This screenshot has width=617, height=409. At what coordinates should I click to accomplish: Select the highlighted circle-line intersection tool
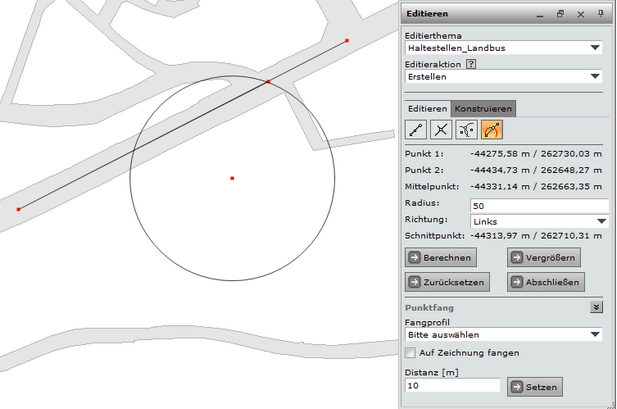[x=491, y=129]
